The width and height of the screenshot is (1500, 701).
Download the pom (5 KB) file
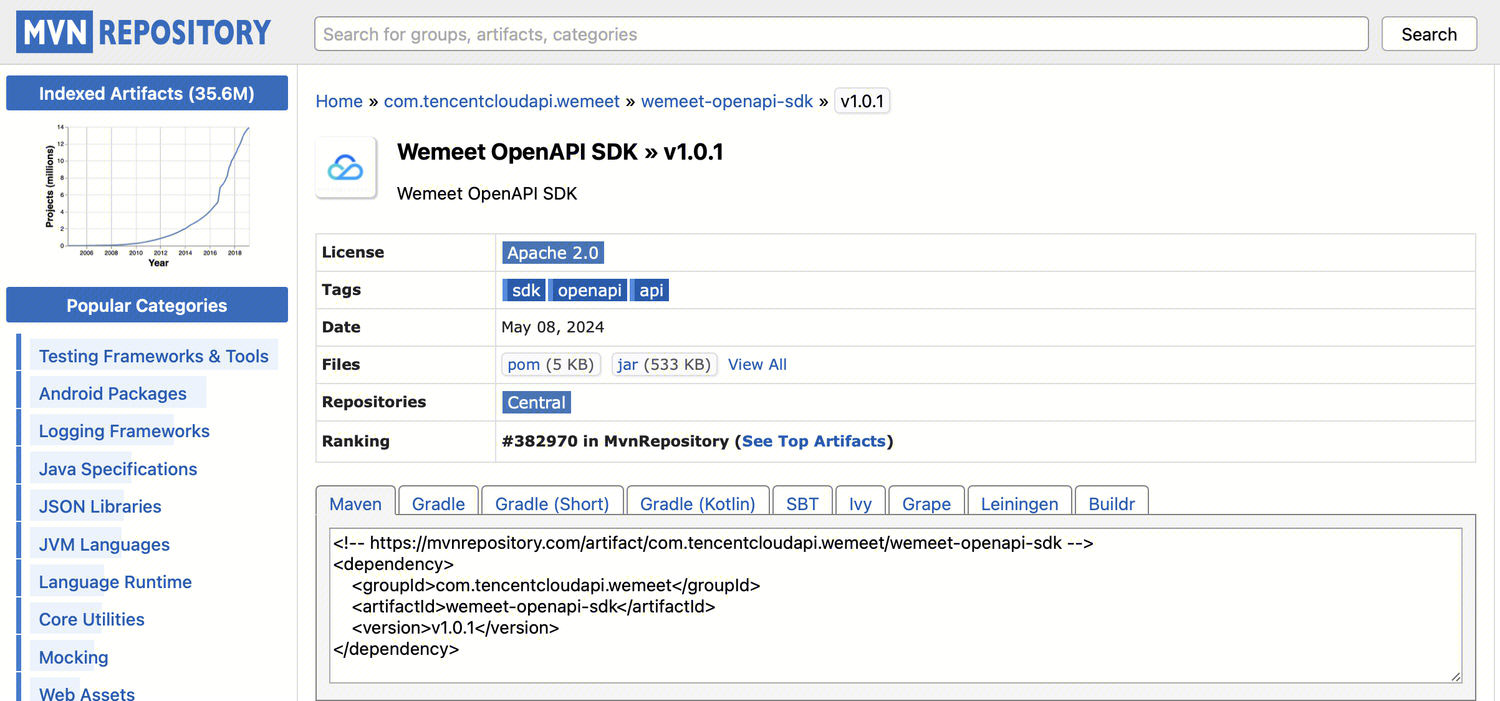click(550, 364)
